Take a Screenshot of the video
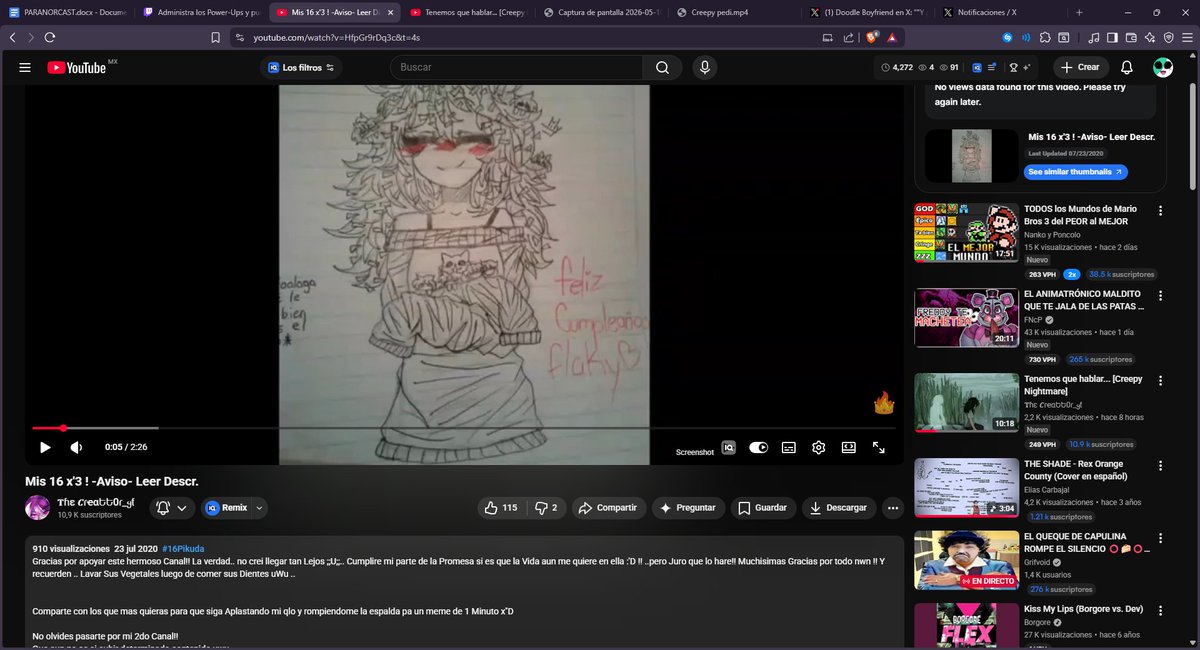1200x650 pixels. [x=695, y=452]
